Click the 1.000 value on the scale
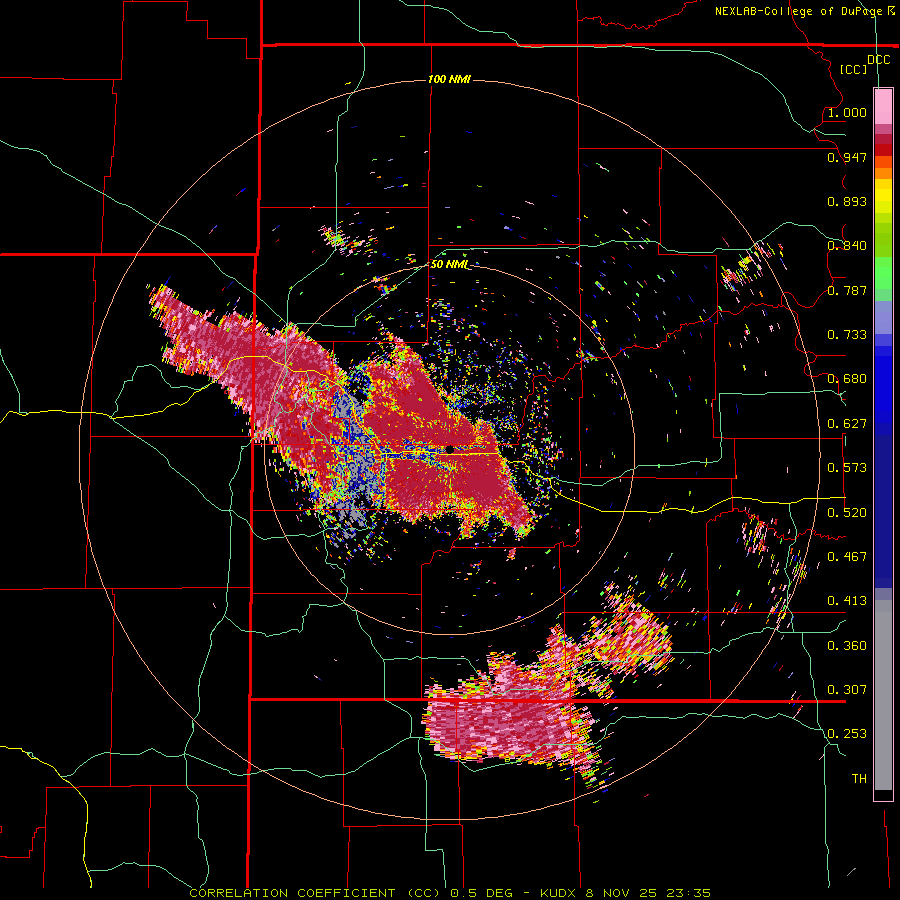900x900 pixels. tap(847, 112)
